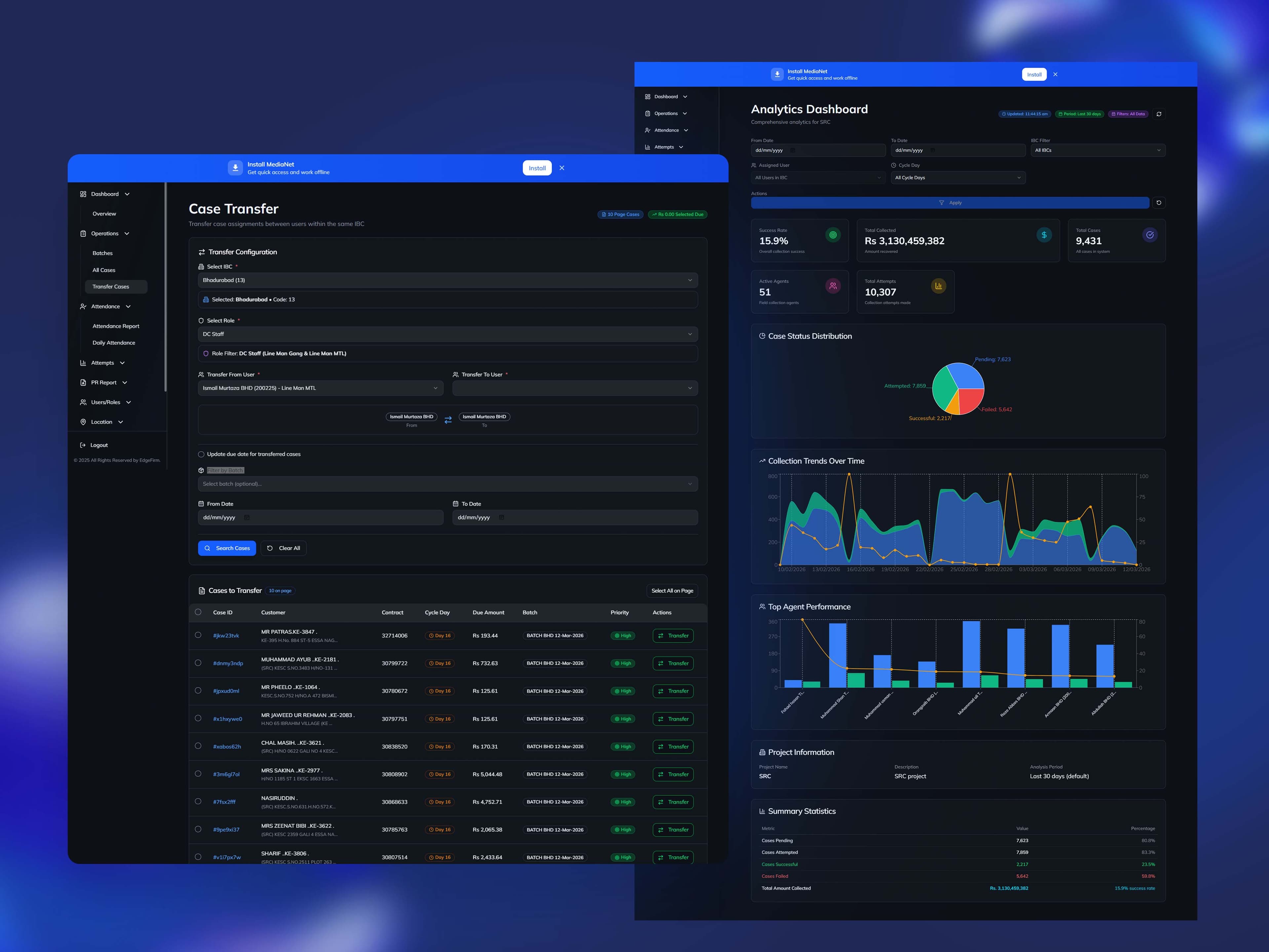This screenshot has height=952, width=1269.
Task: Click Search Cases button
Action: [x=227, y=548]
